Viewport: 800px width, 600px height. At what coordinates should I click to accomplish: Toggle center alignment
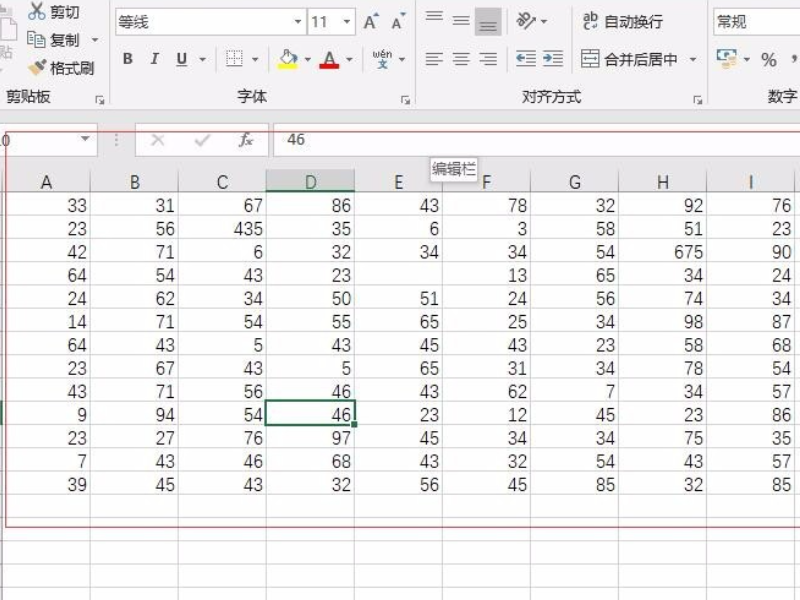pos(461,59)
